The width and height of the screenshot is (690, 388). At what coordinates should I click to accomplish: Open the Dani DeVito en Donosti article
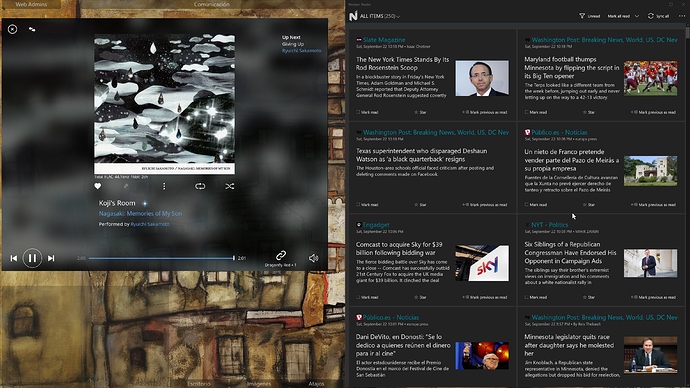(403, 345)
